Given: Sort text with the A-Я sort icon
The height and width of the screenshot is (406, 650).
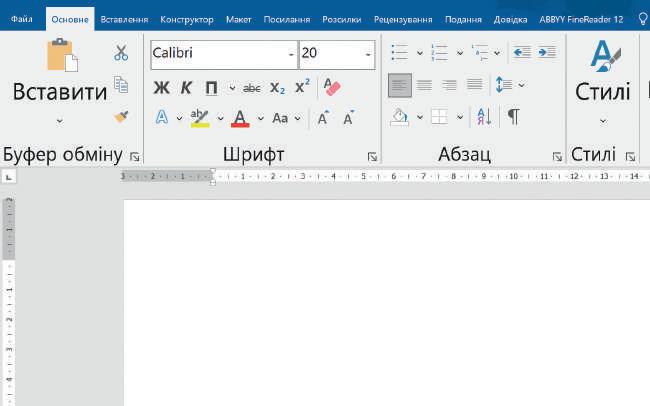Looking at the screenshot, I should (484, 117).
